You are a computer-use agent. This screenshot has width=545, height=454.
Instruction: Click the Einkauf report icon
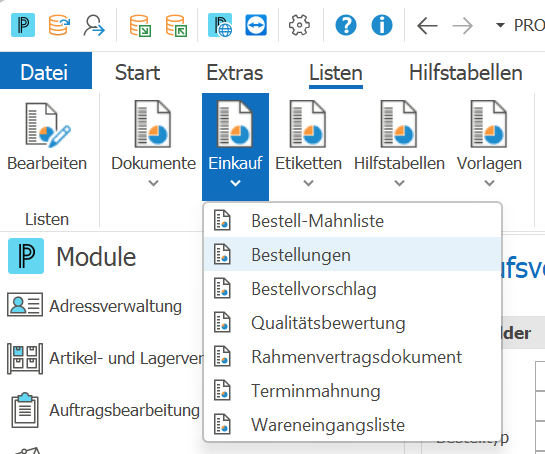click(235, 124)
